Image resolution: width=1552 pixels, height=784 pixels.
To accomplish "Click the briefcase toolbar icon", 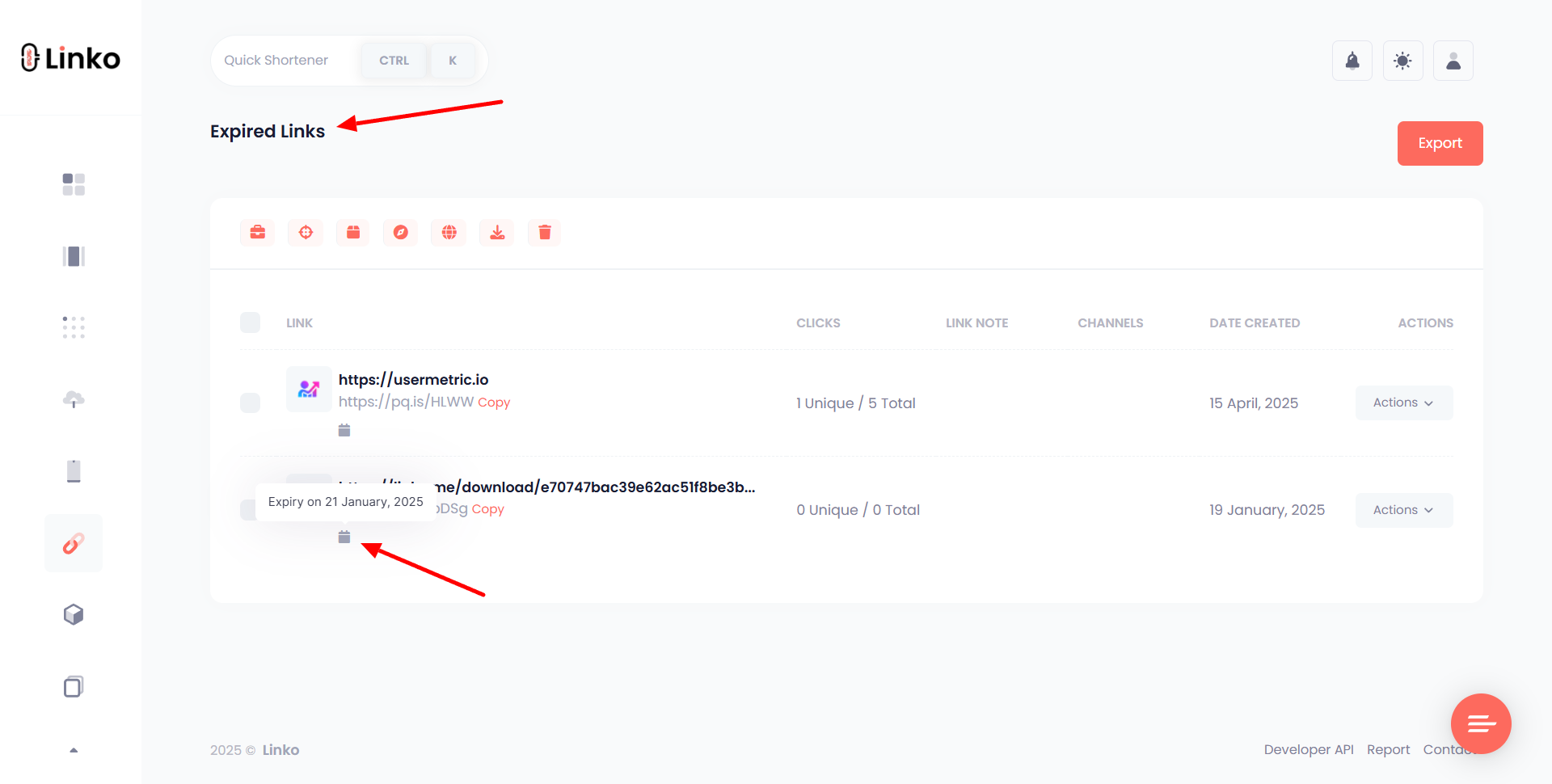I will pos(258,233).
